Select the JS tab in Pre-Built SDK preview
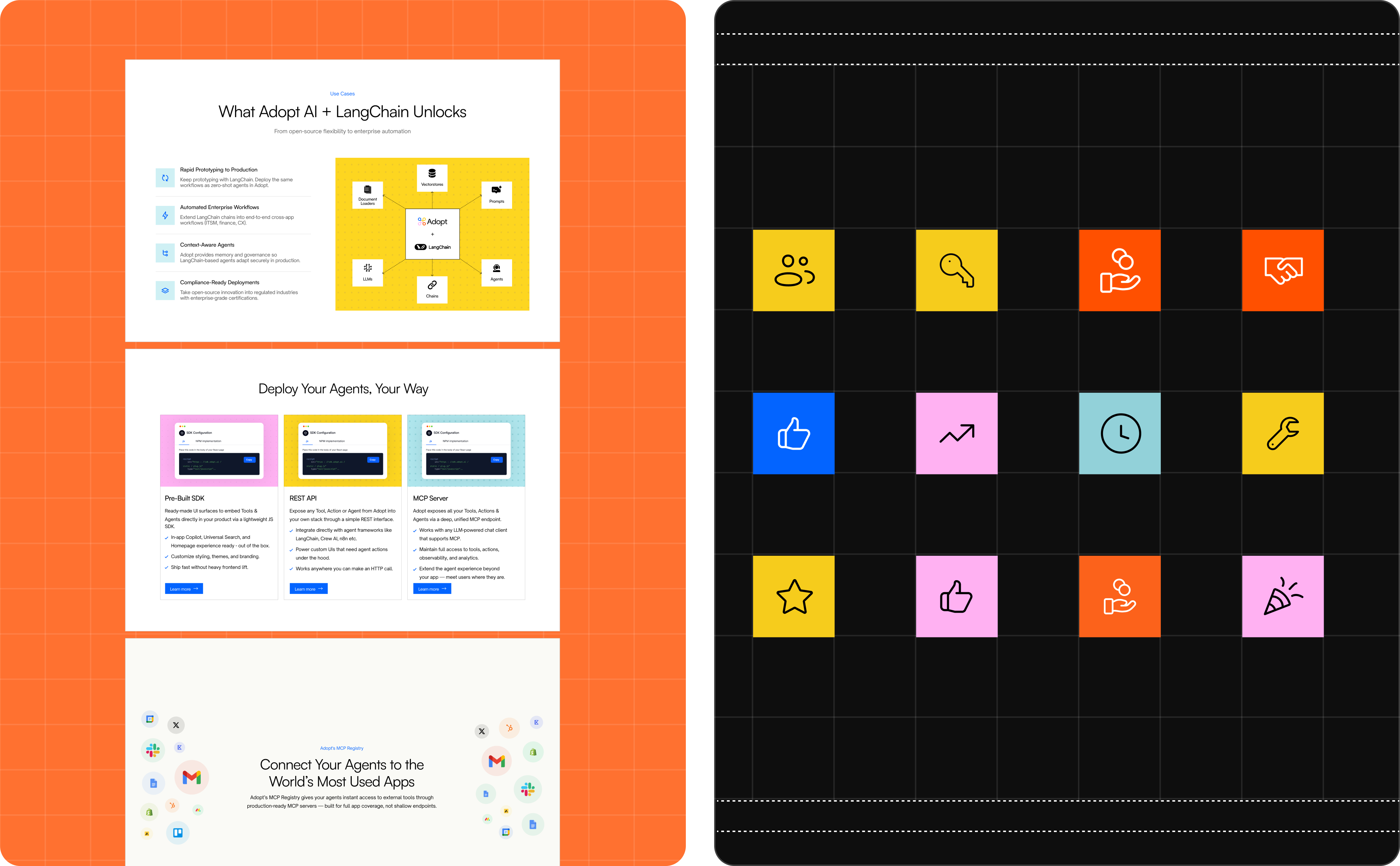 [x=183, y=441]
